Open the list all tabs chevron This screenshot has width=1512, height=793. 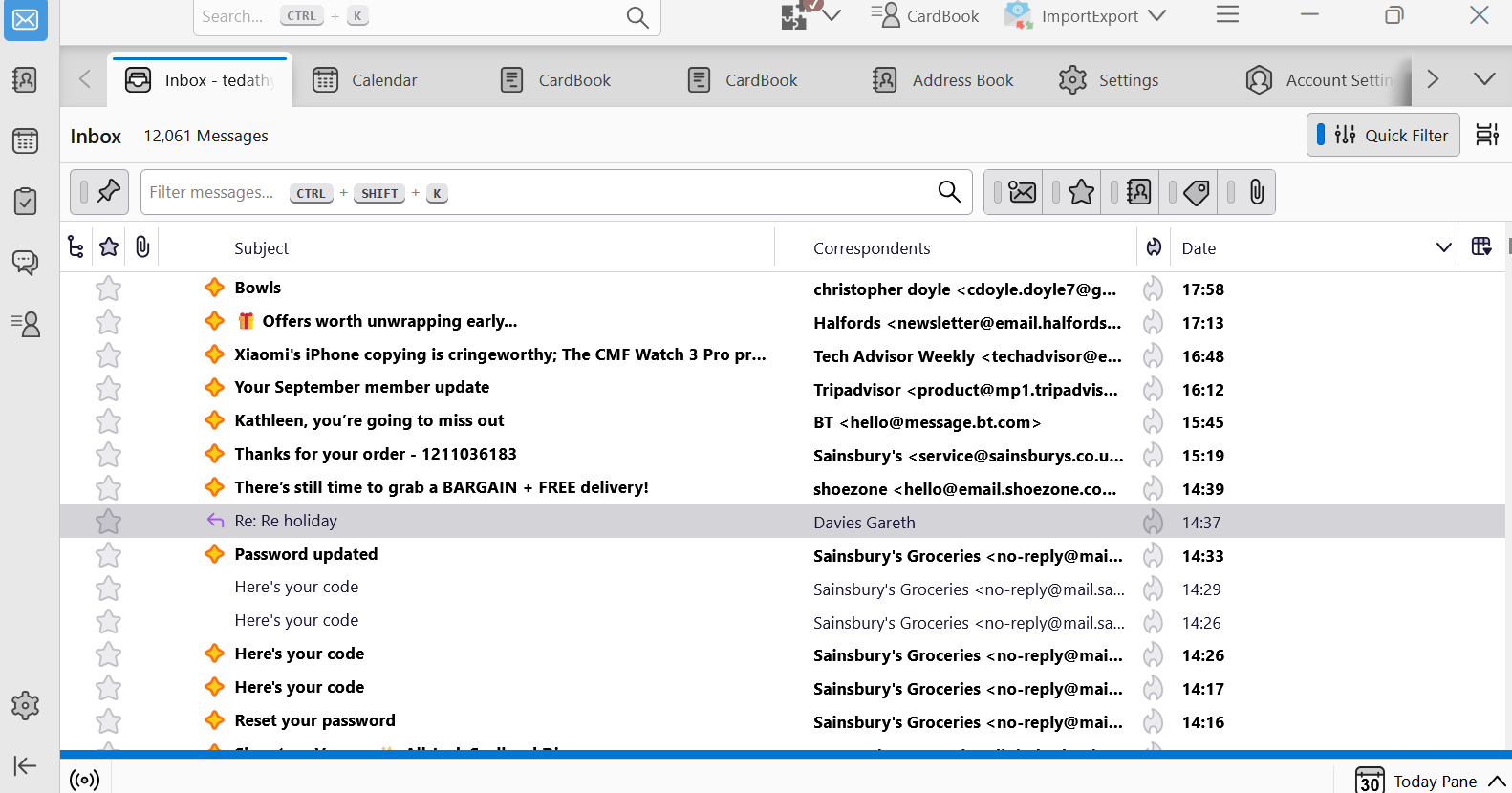coord(1484,79)
